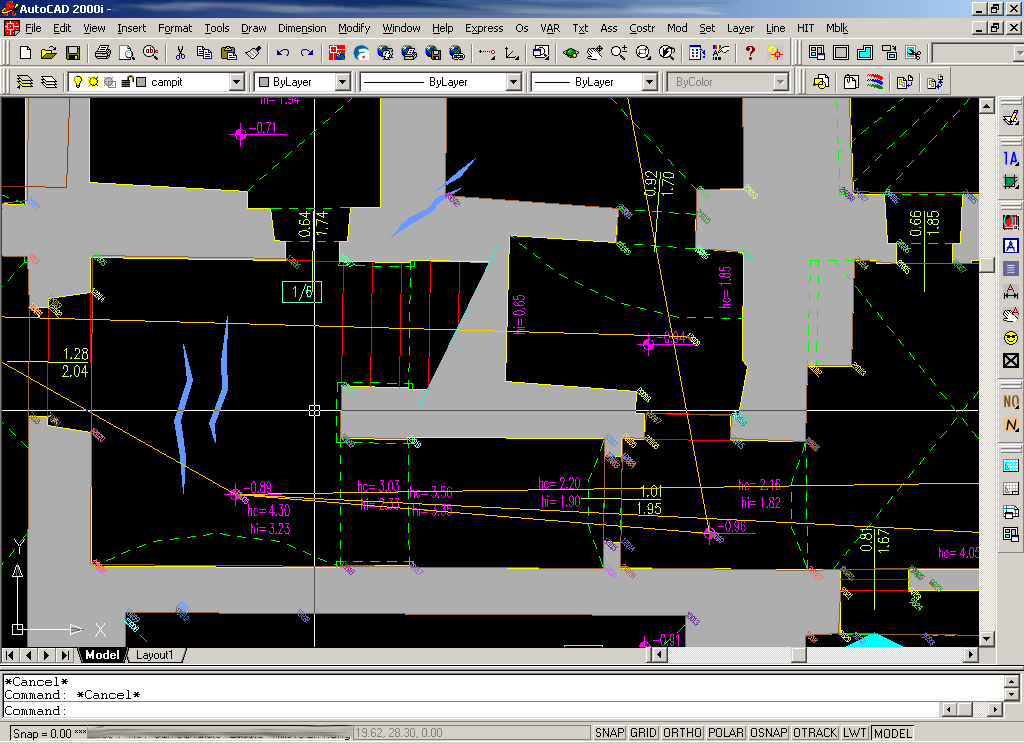Open the Layers manager icon
Image resolution: width=1024 pixels, height=744 pixels.
coord(49,82)
